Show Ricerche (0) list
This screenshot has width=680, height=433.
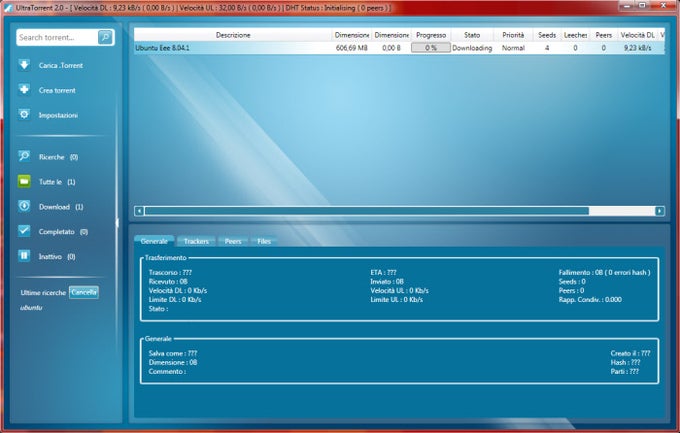click(x=59, y=157)
